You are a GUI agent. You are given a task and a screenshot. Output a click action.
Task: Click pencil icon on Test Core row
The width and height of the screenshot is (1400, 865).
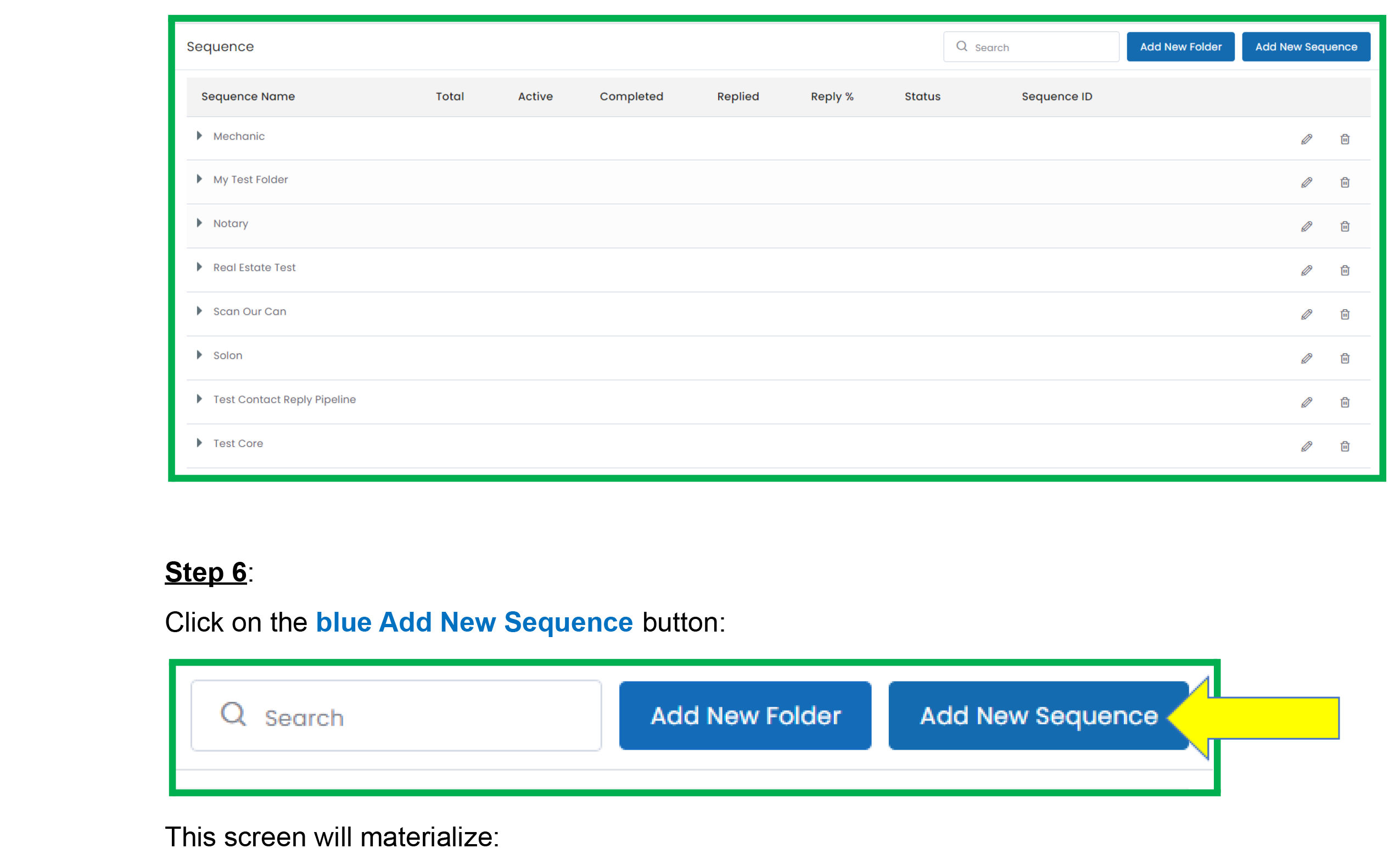pos(1306,446)
